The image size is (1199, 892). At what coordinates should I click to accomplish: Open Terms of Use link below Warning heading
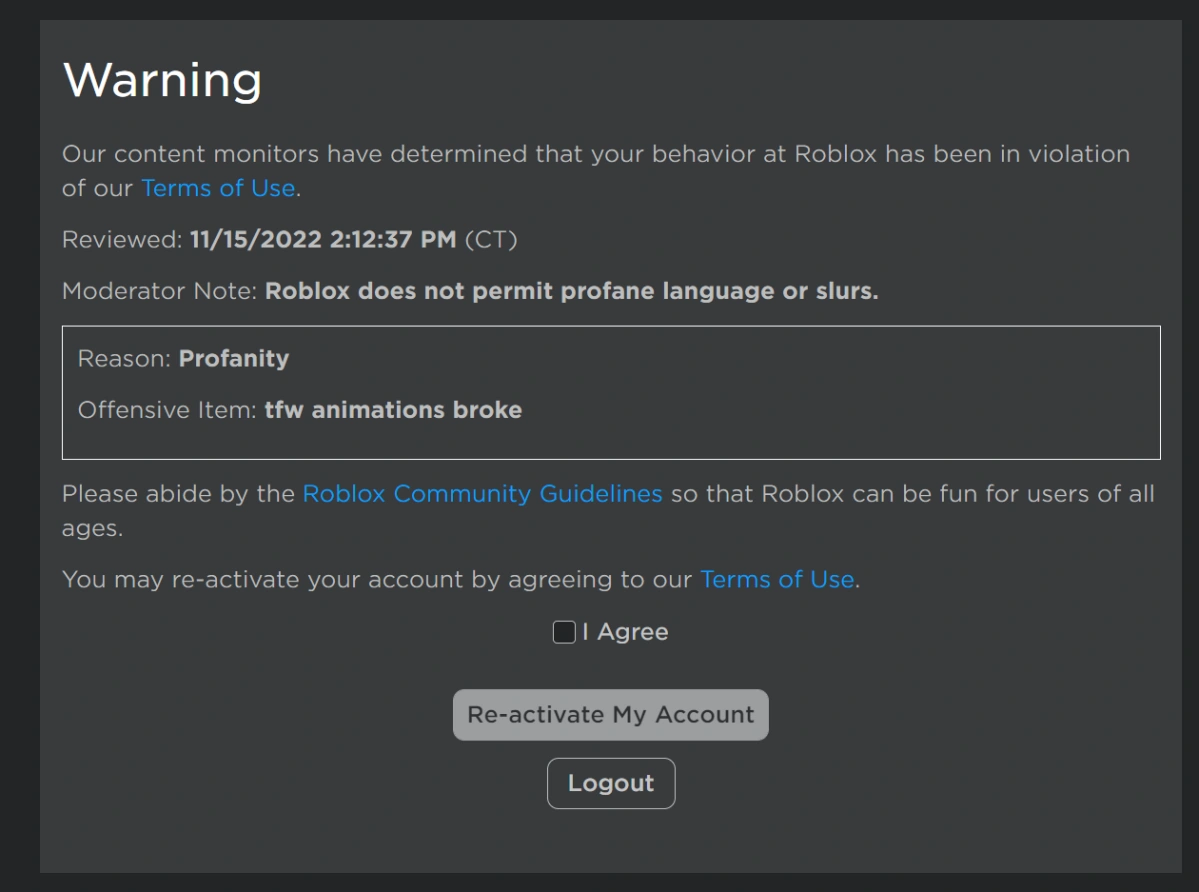(218, 188)
